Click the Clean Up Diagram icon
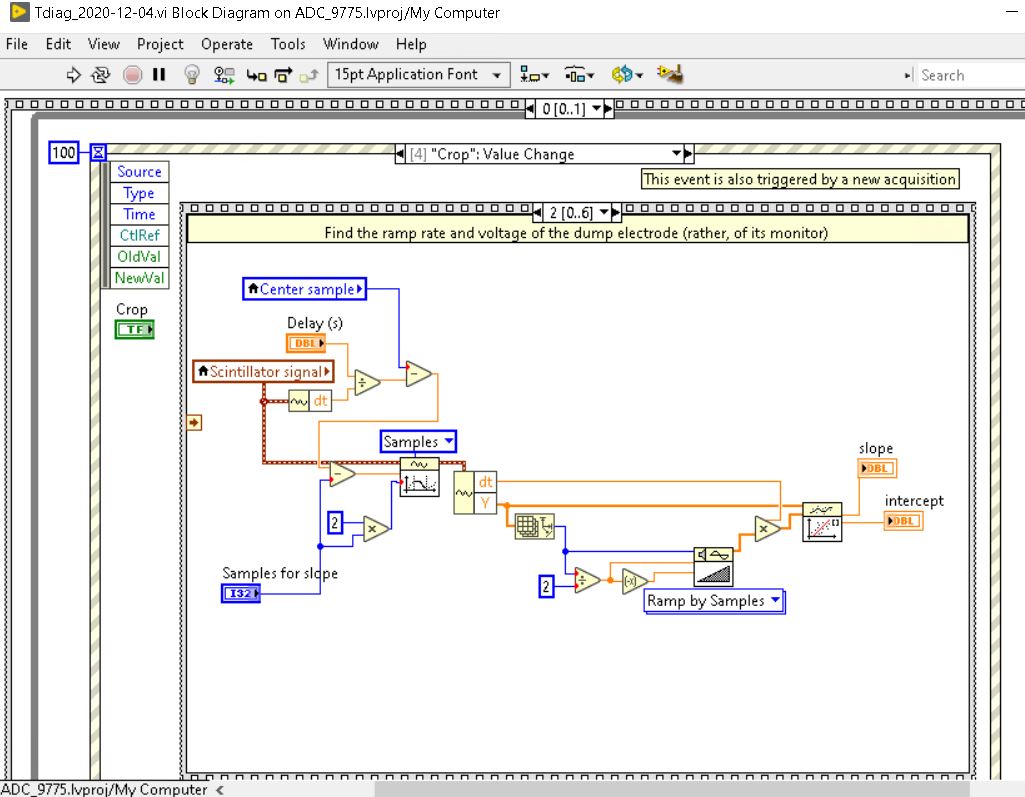The width and height of the screenshot is (1025, 797). coord(669,75)
